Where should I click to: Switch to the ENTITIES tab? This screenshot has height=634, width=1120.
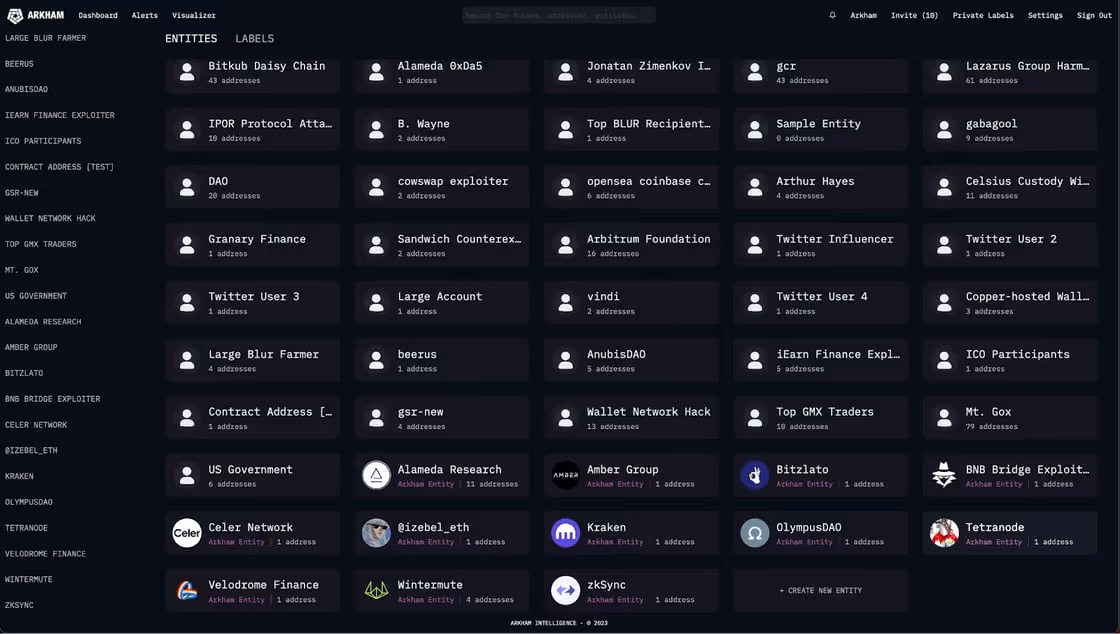coord(191,39)
